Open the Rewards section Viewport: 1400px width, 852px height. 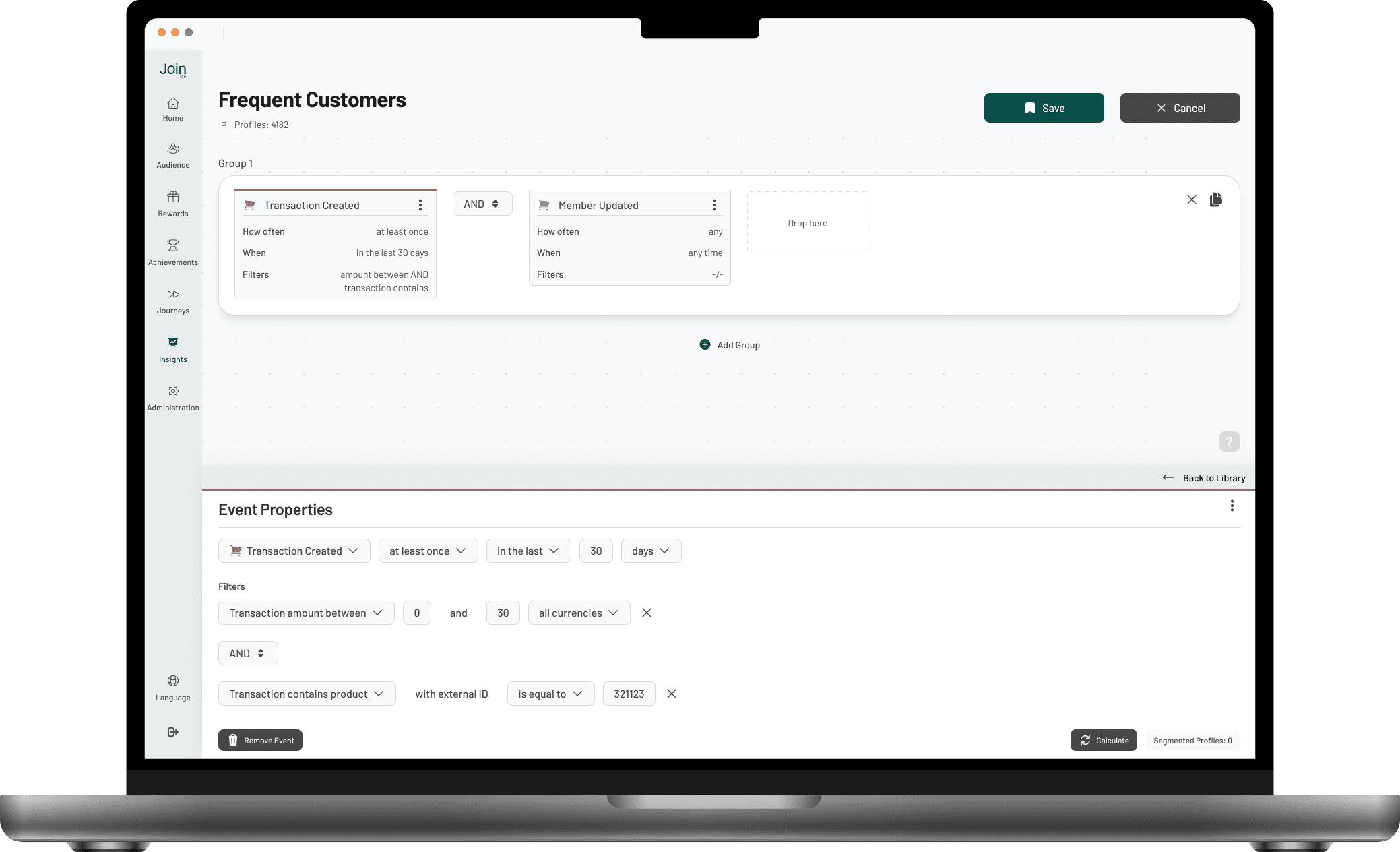(173, 204)
